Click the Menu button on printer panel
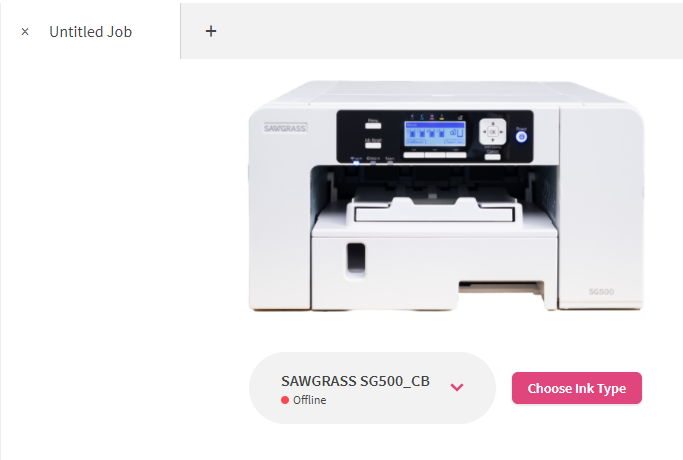The image size is (683, 460). 373,125
